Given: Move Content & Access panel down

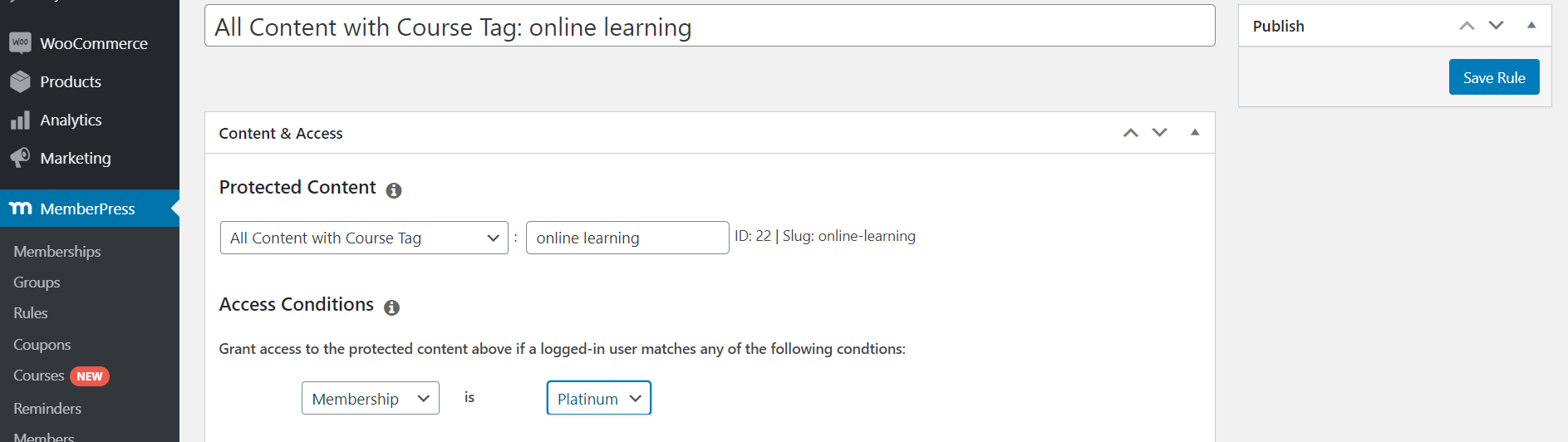Looking at the screenshot, I should [1160, 133].
